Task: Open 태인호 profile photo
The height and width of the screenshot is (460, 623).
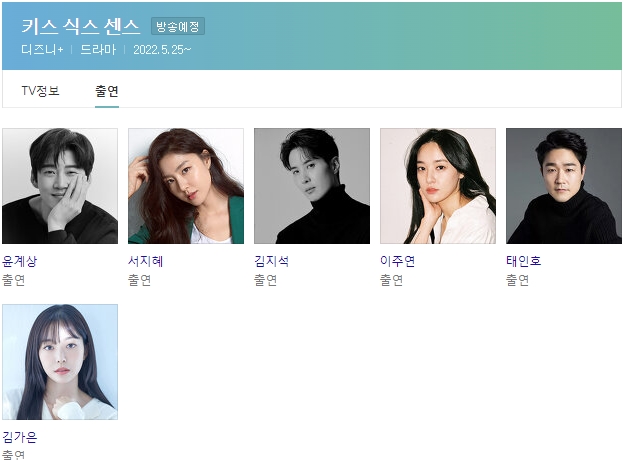Action: pos(564,186)
